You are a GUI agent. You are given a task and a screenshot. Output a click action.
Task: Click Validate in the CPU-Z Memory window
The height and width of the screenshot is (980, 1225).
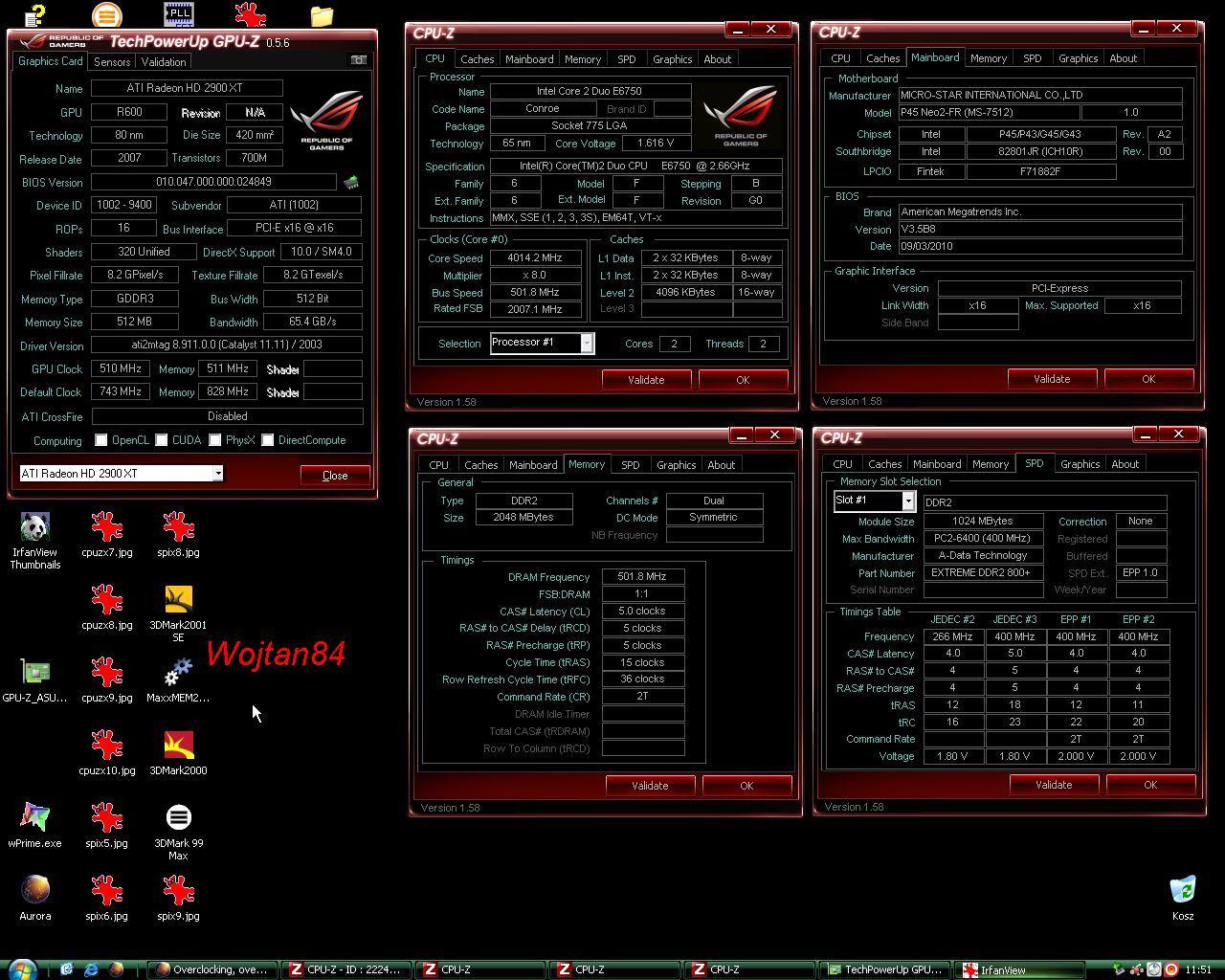pos(650,786)
